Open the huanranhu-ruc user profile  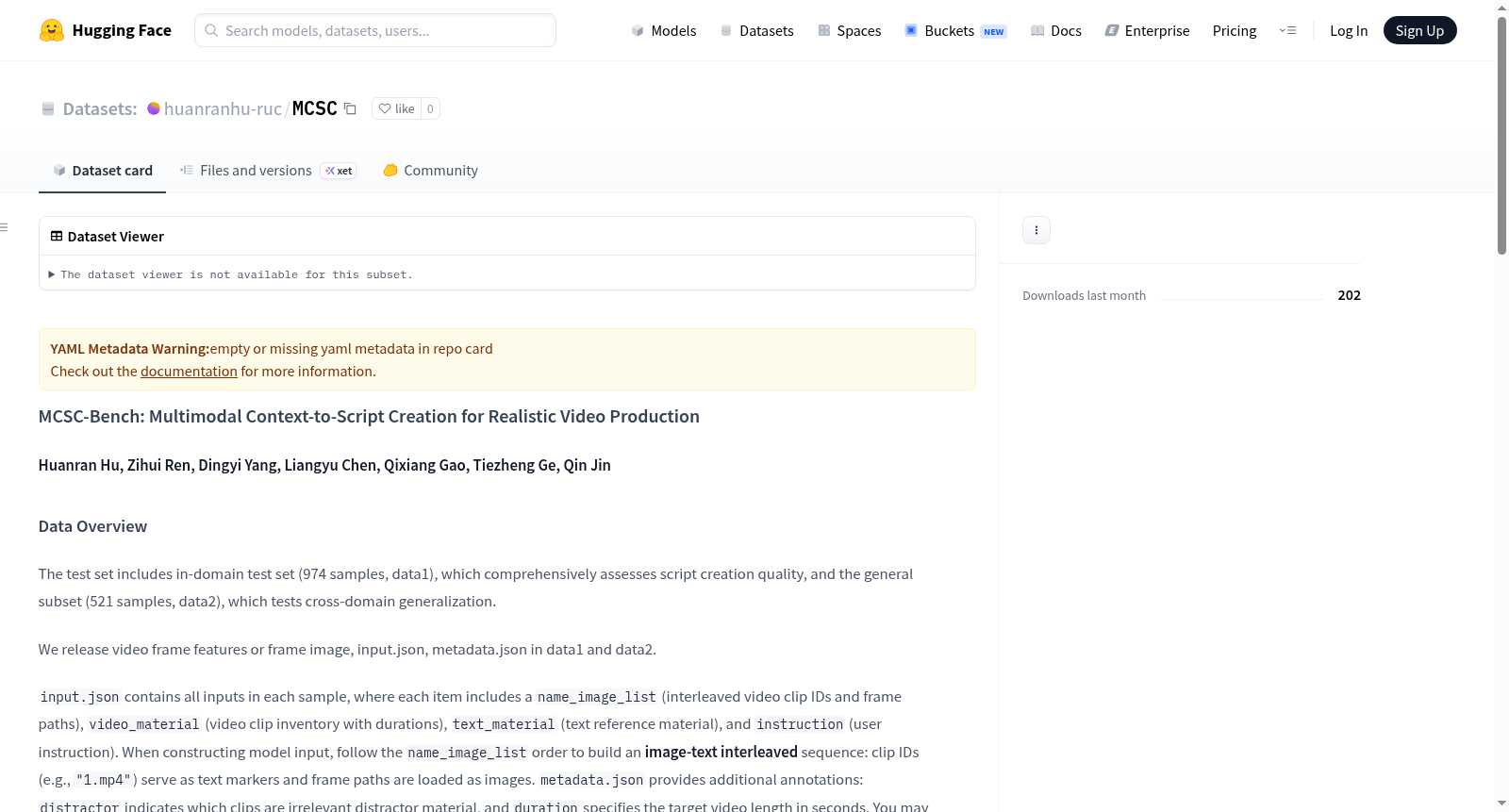(223, 108)
